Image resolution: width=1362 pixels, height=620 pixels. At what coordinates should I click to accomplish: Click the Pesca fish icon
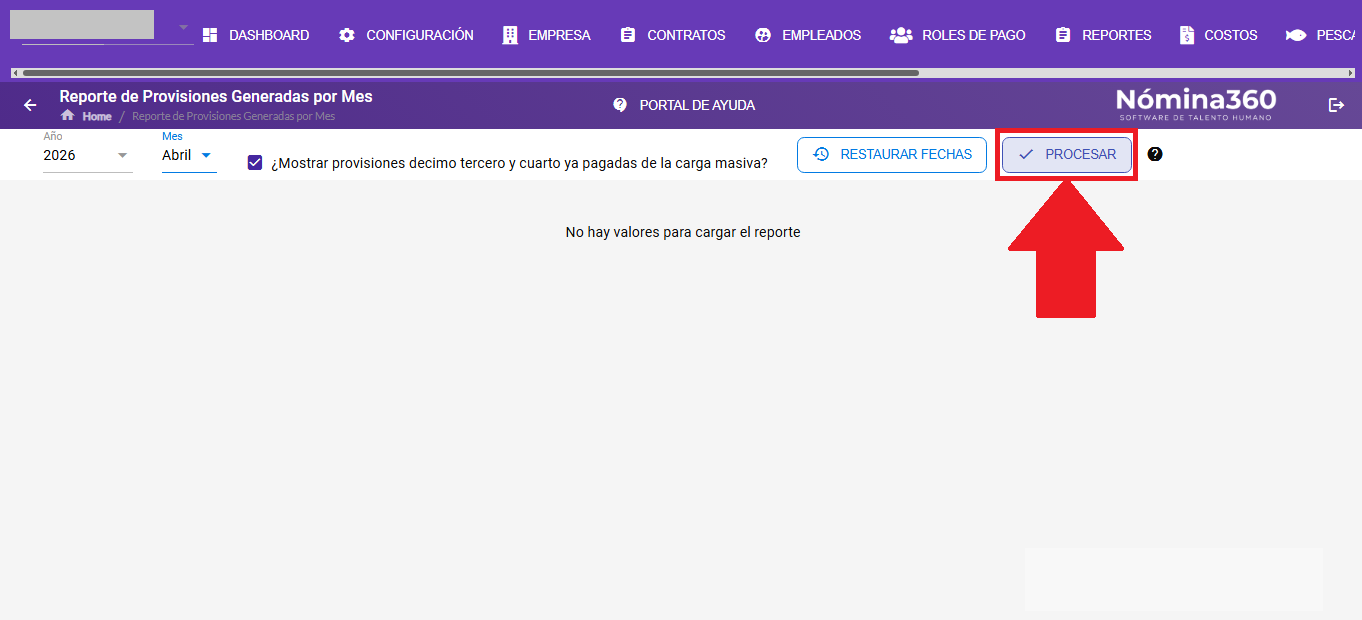click(x=1296, y=35)
